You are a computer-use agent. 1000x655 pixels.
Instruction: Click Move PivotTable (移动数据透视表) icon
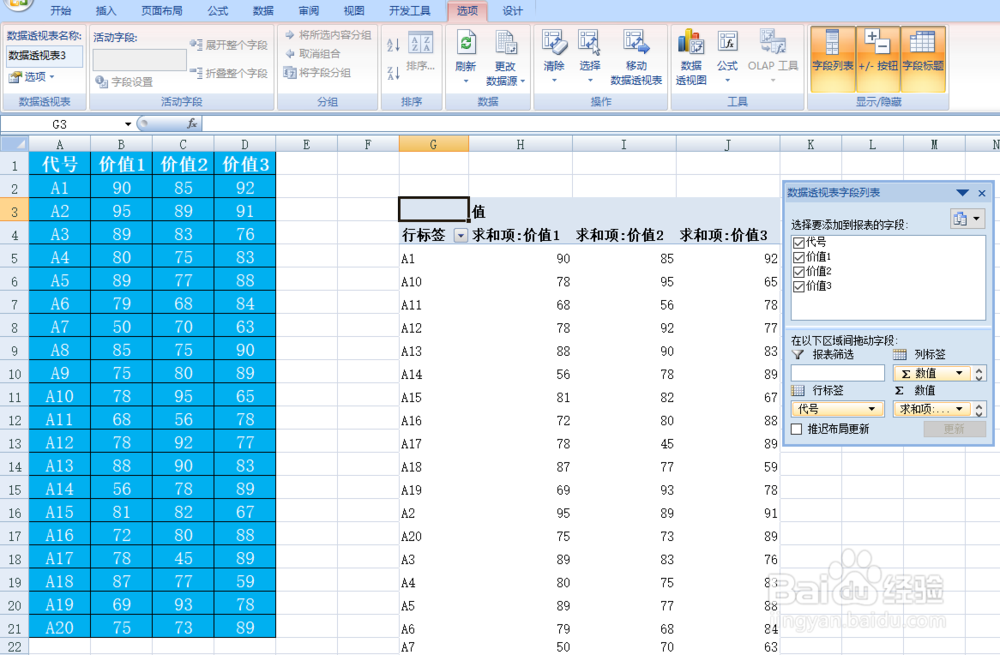click(x=636, y=42)
